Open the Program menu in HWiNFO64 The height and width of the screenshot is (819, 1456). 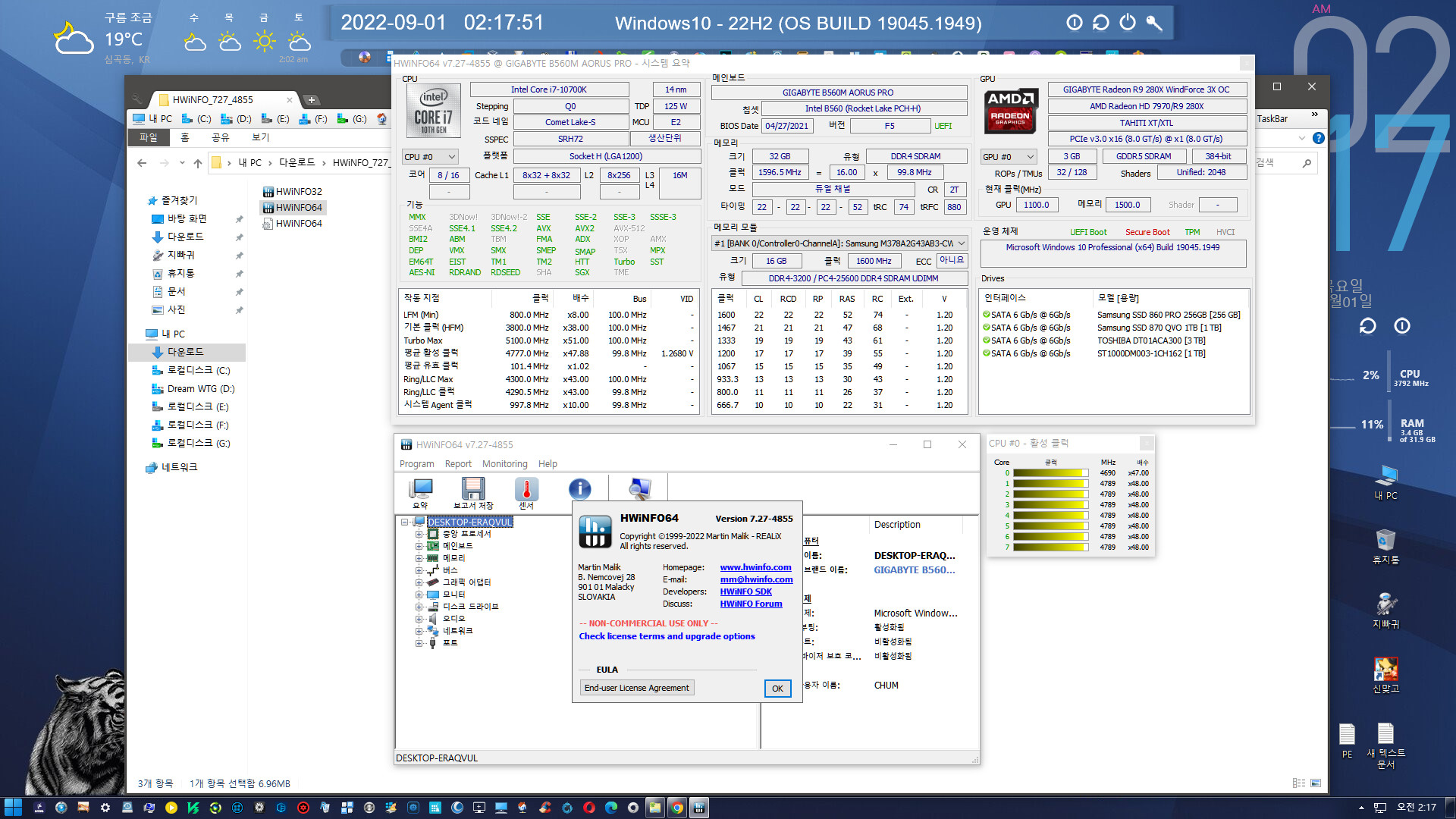(x=417, y=464)
